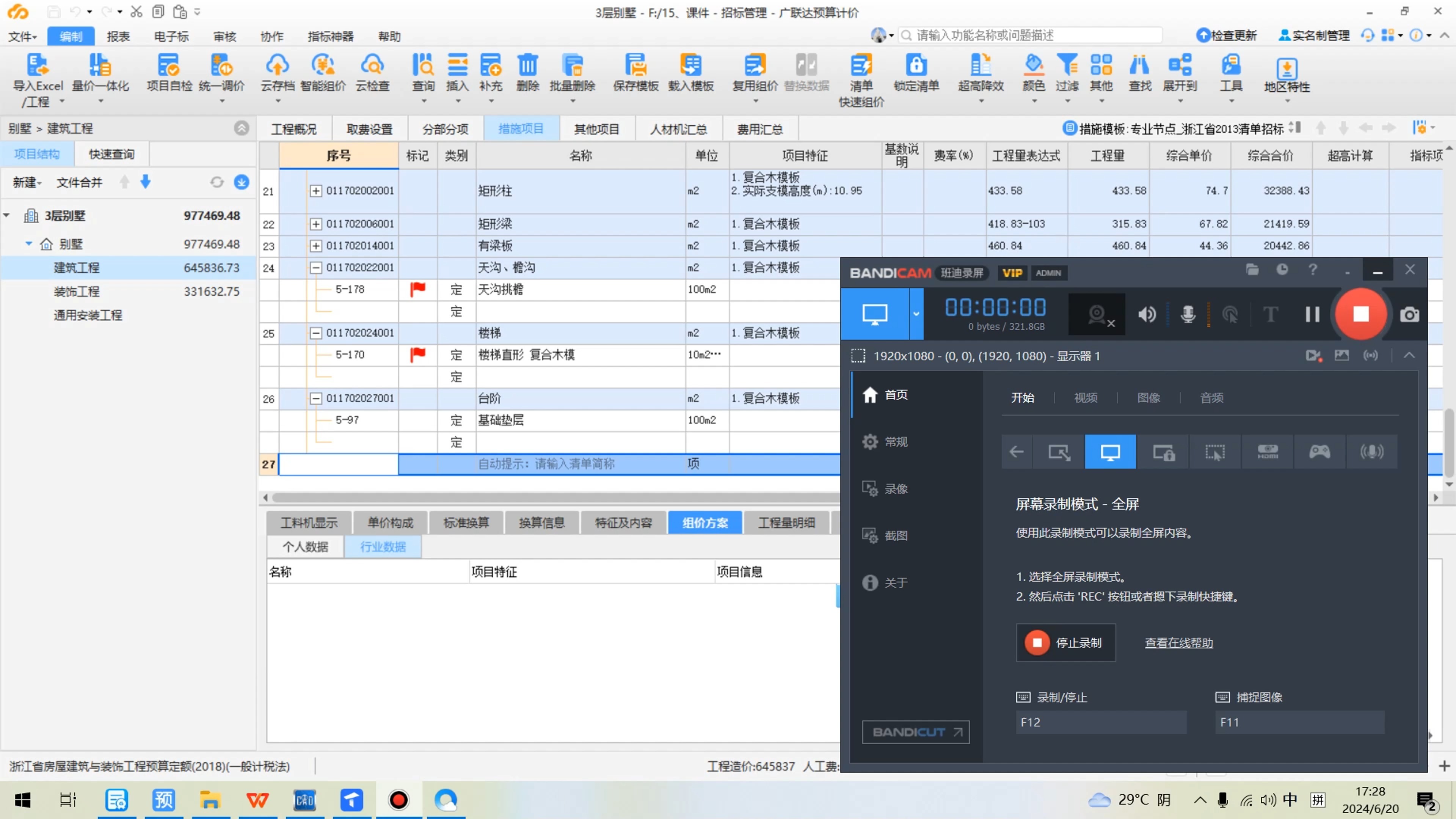Viewport: 1456px width, 819px height.
Task: Click Bandicam screenshot camera icon
Action: (x=1409, y=315)
